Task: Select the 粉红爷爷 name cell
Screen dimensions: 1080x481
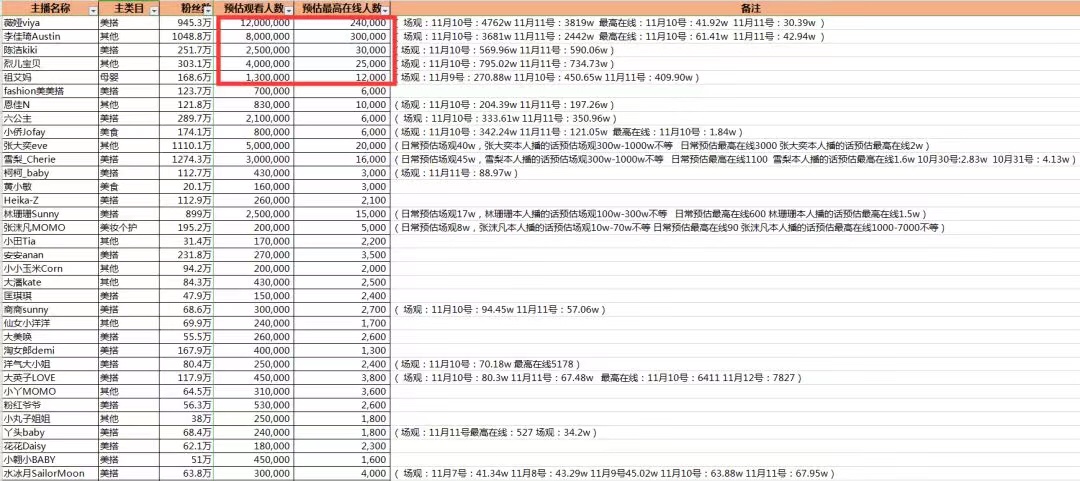Action: [50, 405]
